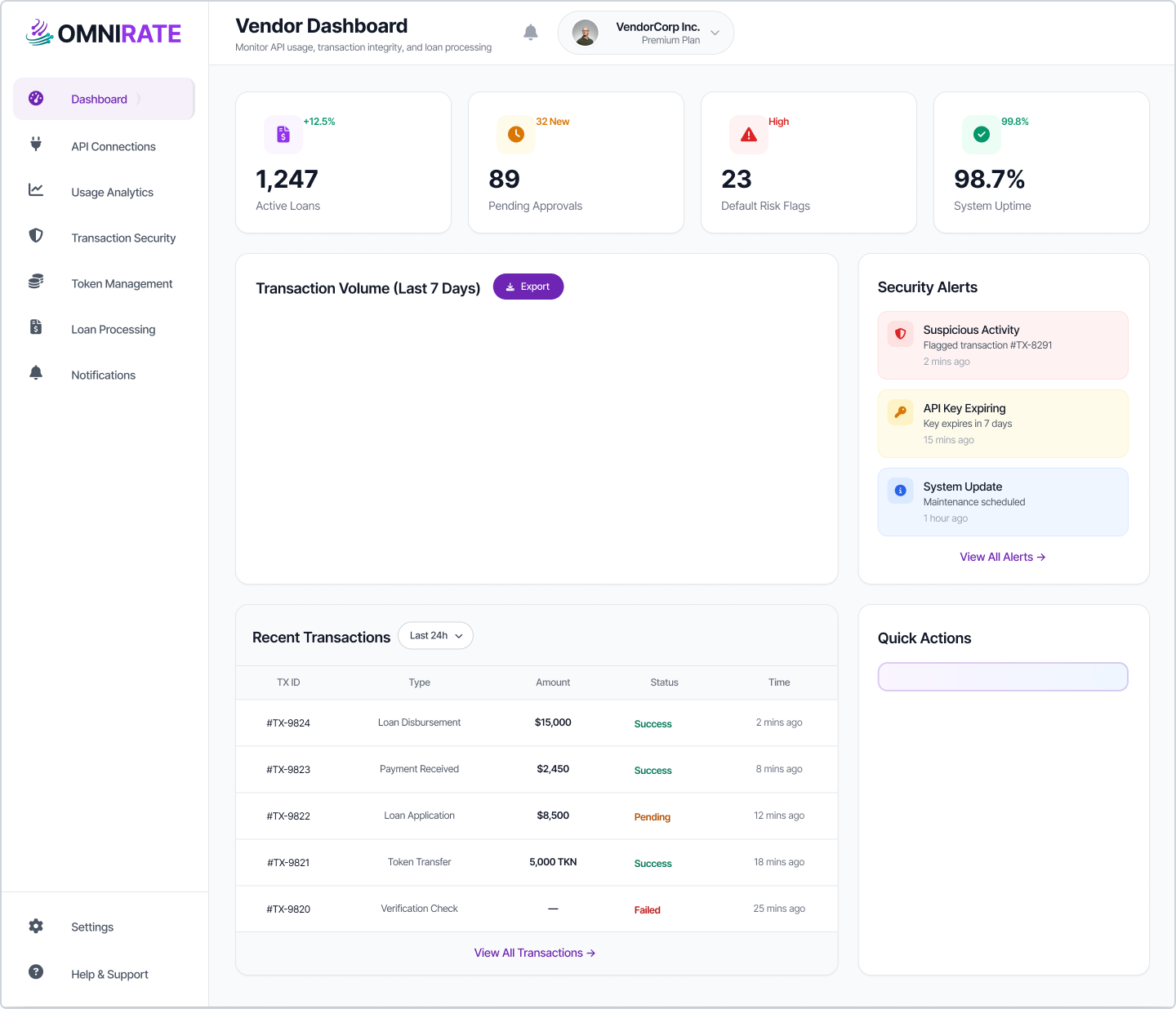Click the Help & Support question icon
The height and width of the screenshot is (1009, 1176).
(36, 971)
